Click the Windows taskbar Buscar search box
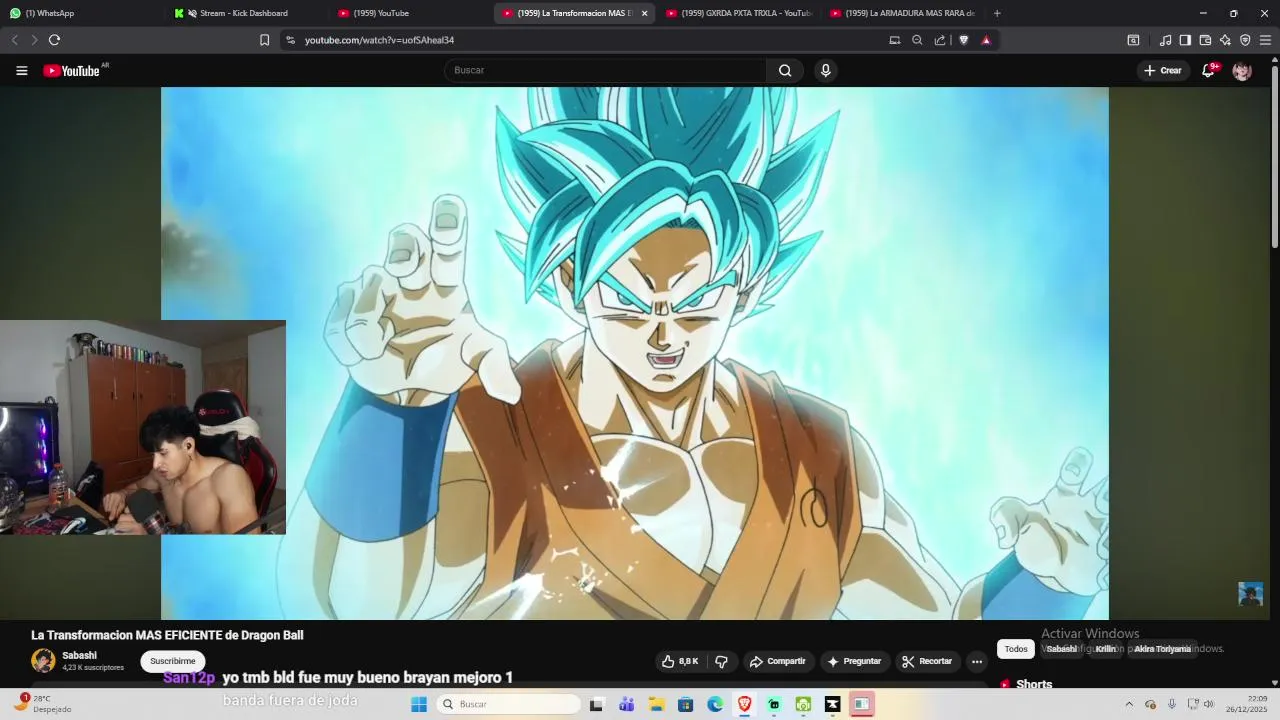 click(x=510, y=704)
